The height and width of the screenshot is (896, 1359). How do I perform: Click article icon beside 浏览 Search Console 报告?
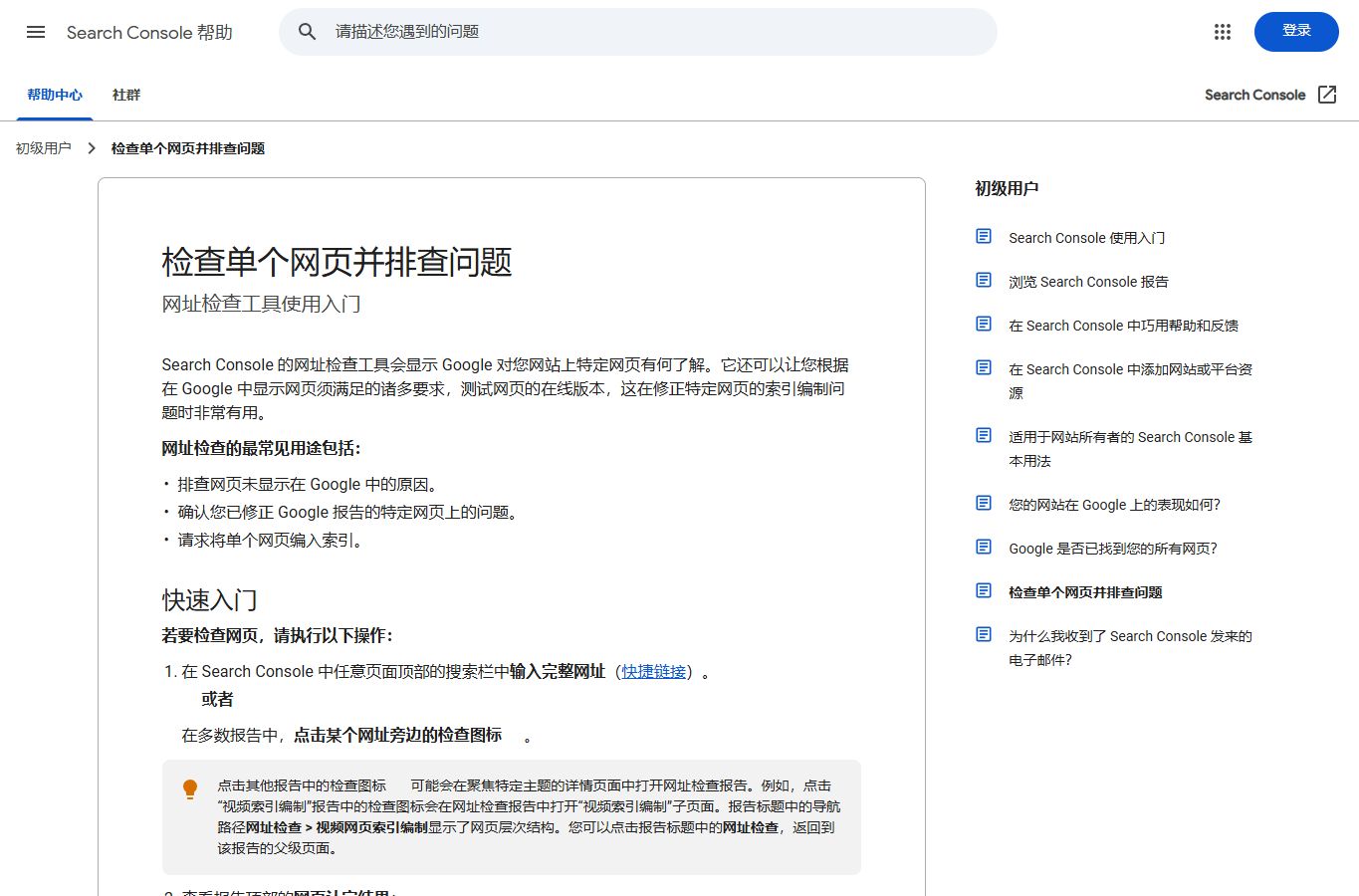tap(984, 280)
